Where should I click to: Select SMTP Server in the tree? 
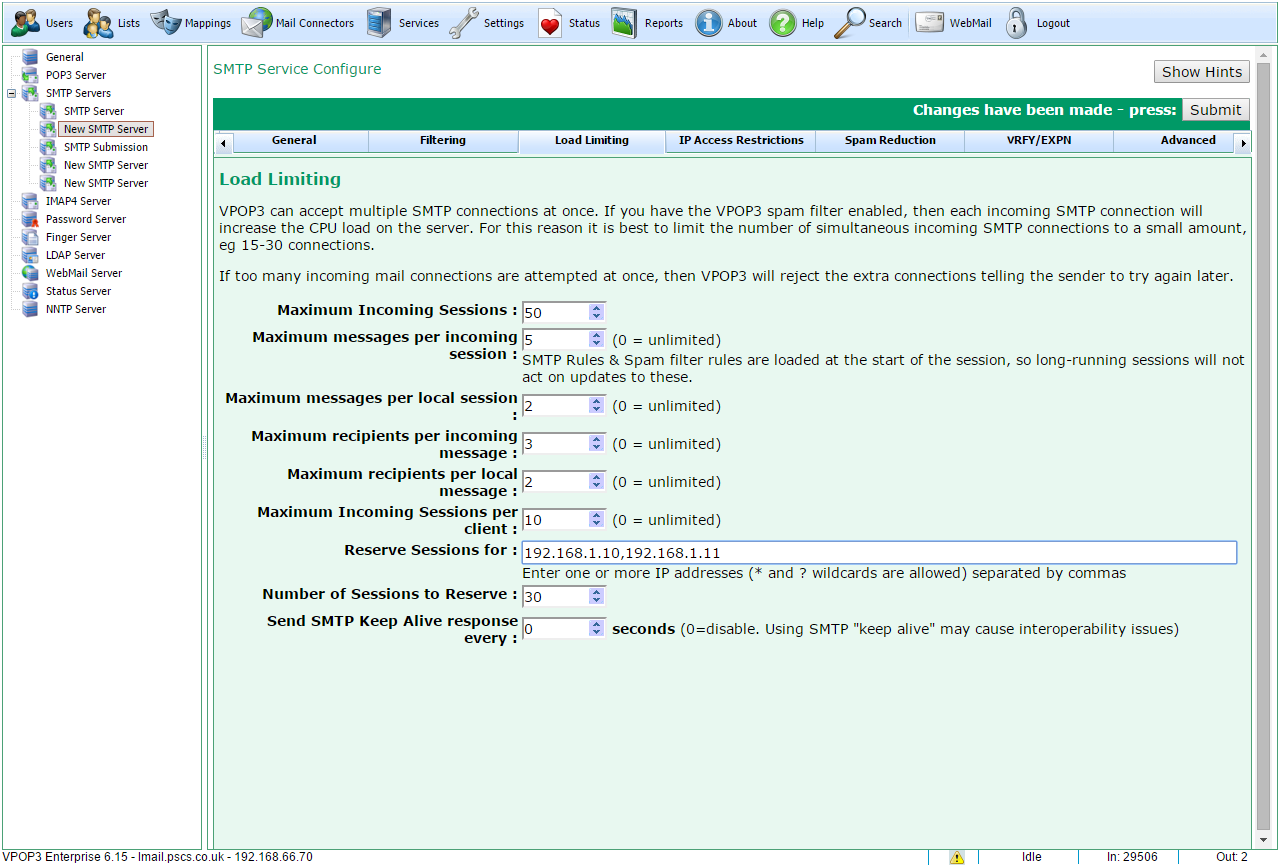pos(94,111)
